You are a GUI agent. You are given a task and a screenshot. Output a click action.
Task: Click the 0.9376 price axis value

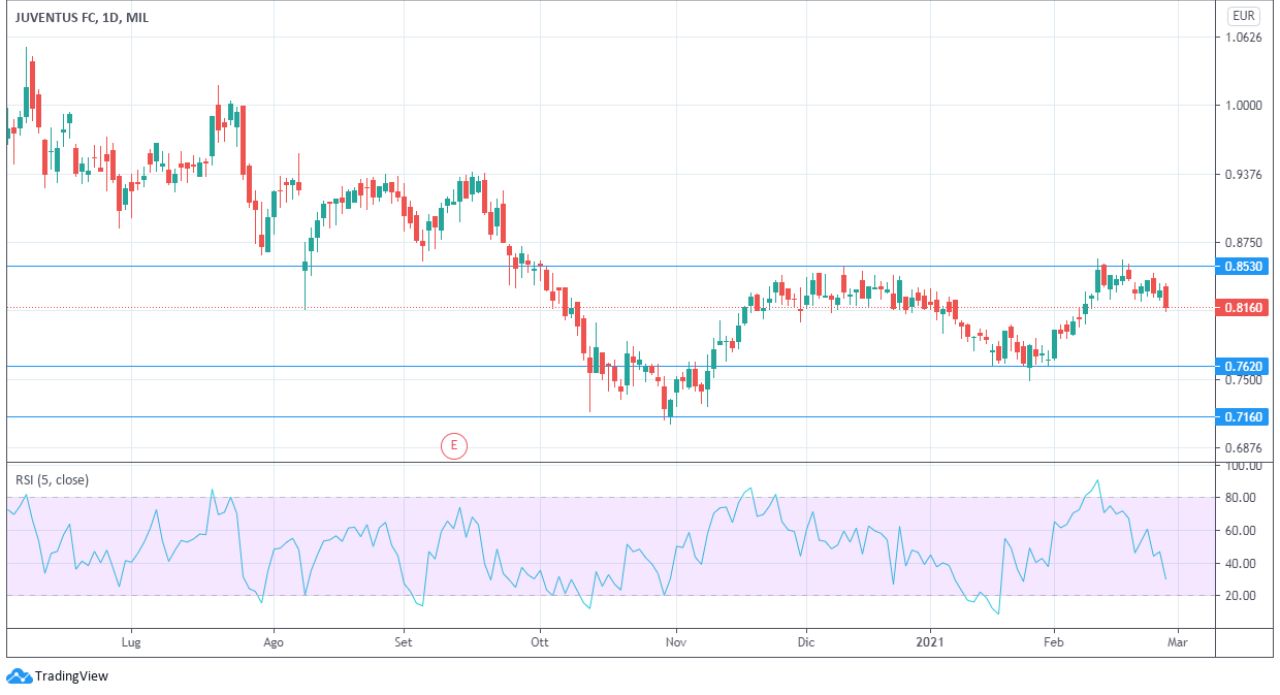[1243, 174]
